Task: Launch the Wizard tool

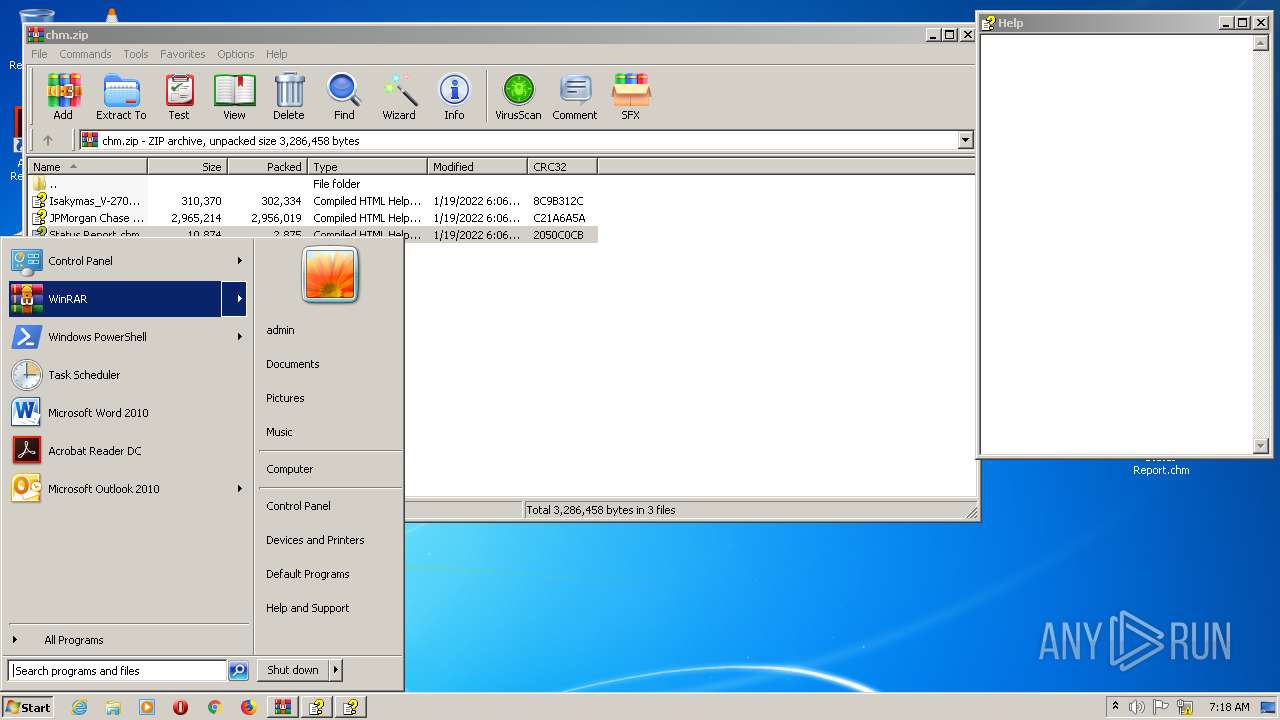Action: (399, 97)
